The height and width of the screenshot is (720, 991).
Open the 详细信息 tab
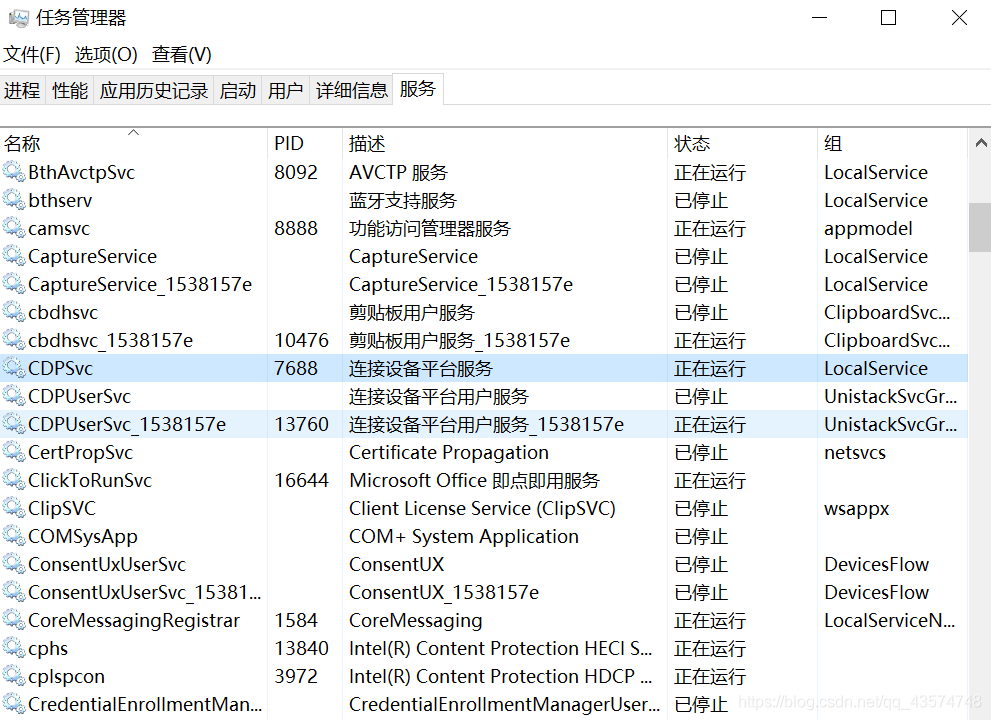pyautogui.click(x=351, y=90)
